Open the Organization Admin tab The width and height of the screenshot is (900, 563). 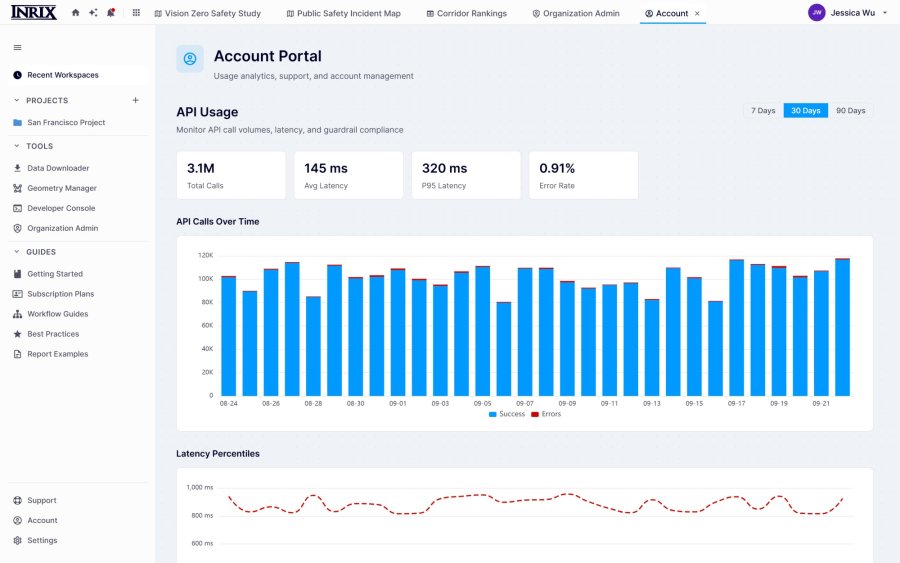pos(576,13)
